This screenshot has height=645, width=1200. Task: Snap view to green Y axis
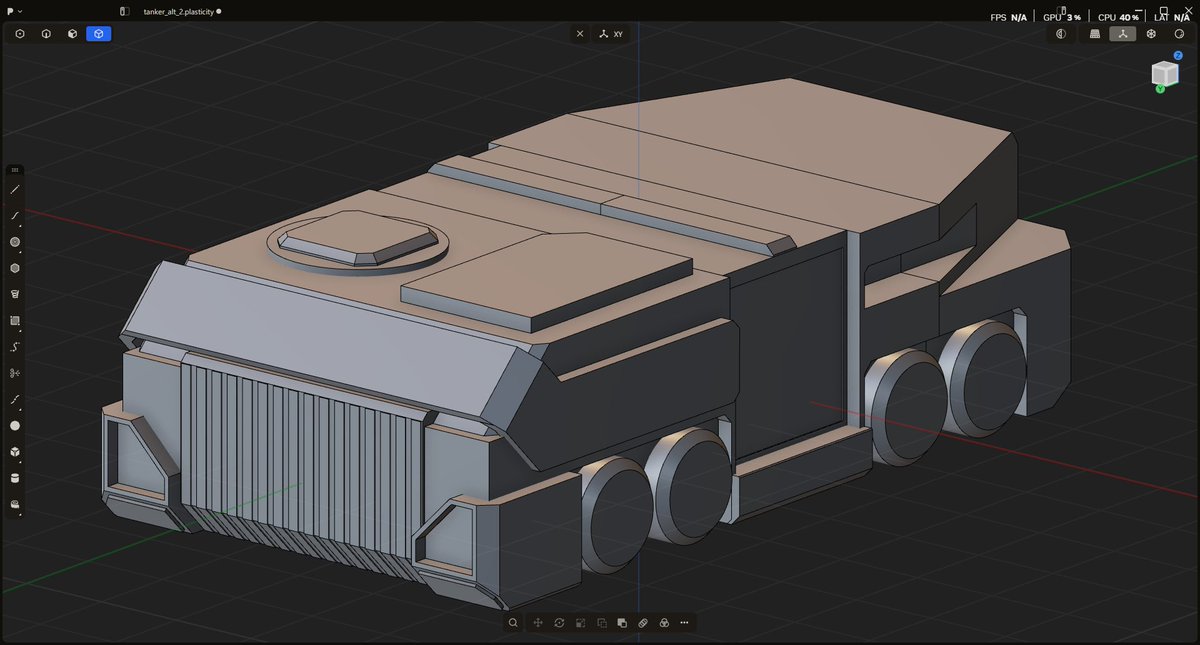(1160, 89)
